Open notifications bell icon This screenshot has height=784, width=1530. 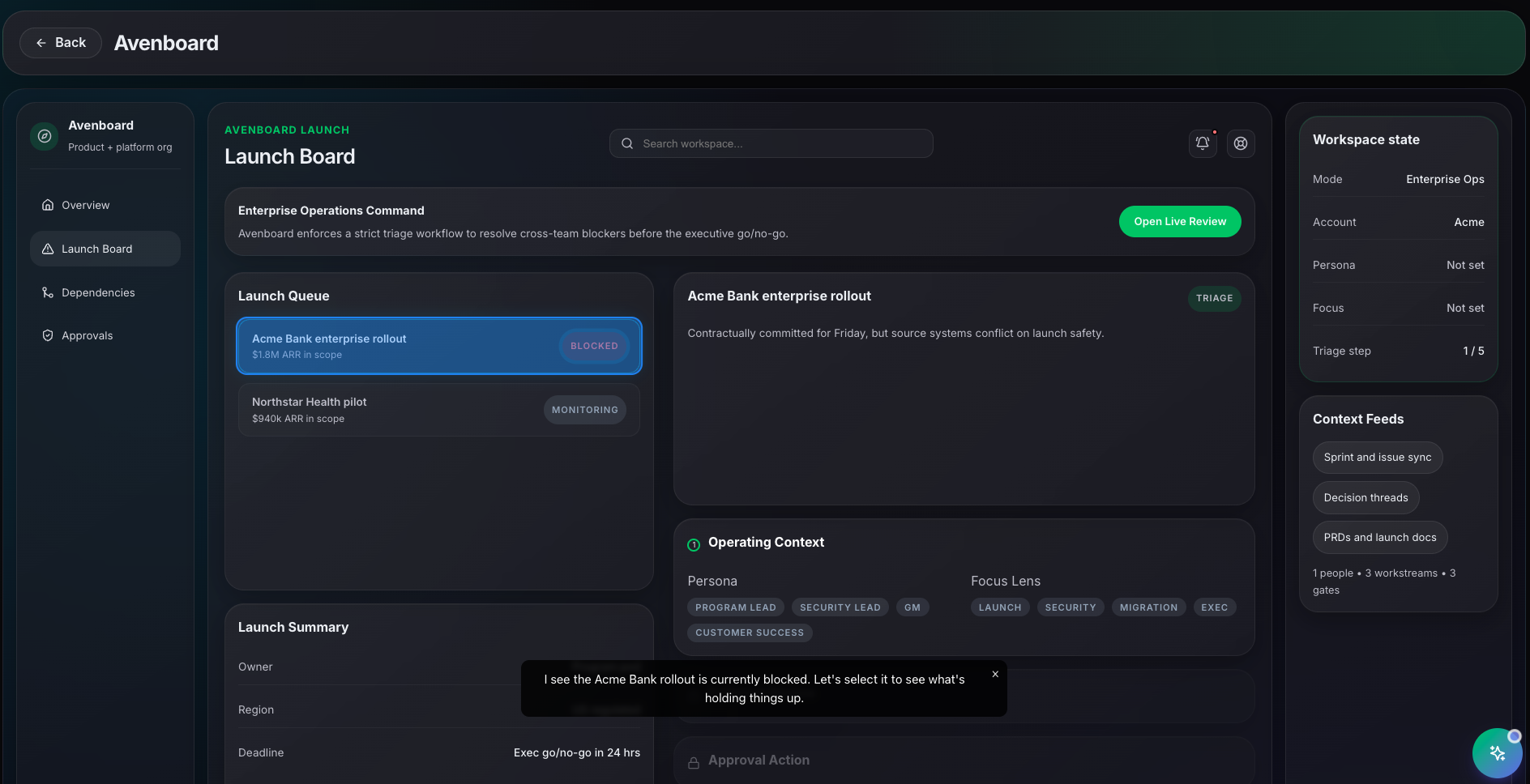[x=1203, y=143]
